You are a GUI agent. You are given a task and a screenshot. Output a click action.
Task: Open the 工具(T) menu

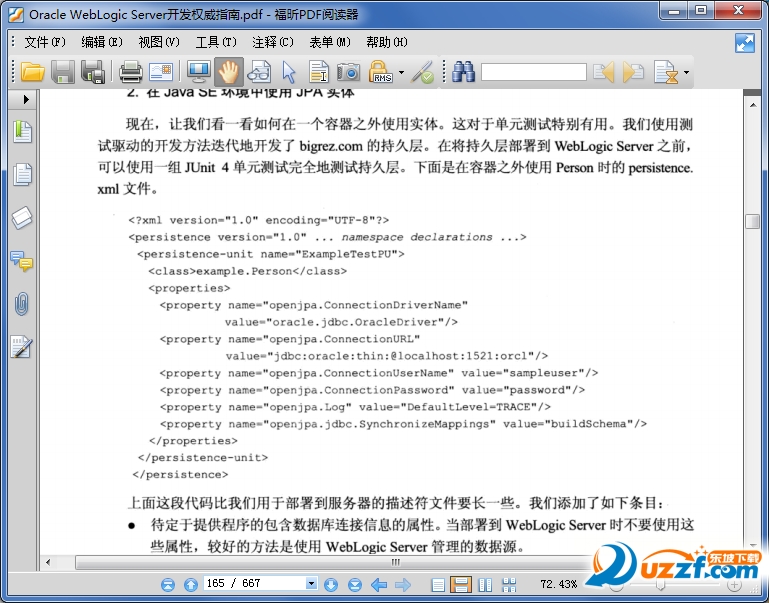pyautogui.click(x=216, y=42)
